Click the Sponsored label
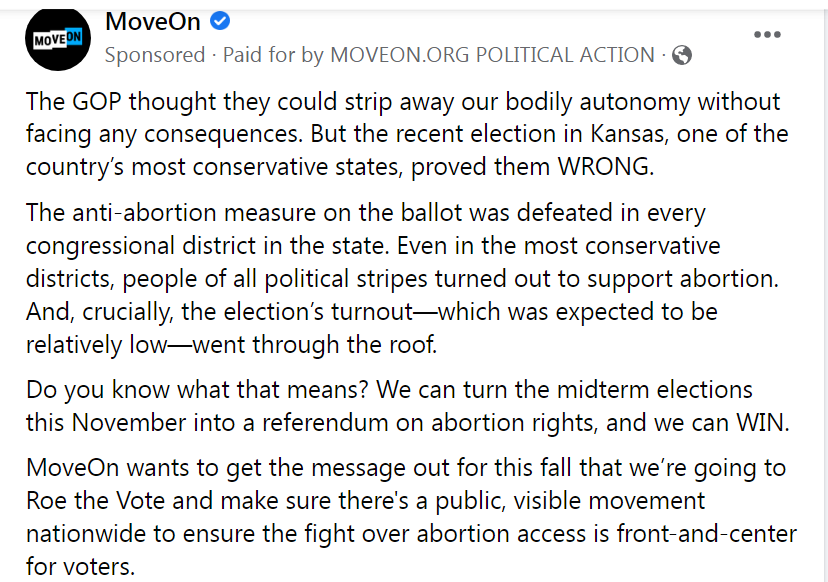The width and height of the screenshot is (828, 582). pos(151,55)
